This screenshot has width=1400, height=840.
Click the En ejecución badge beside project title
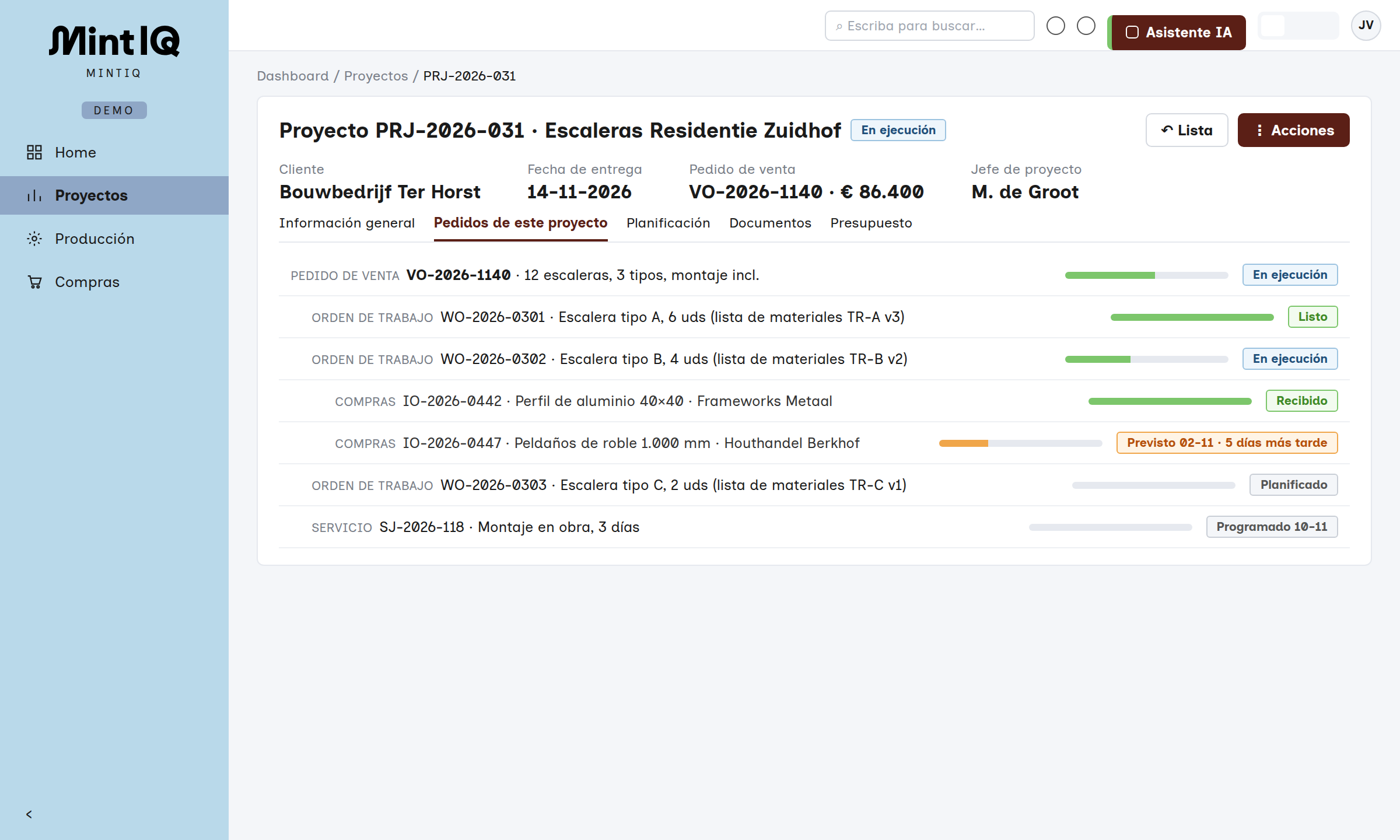(898, 130)
